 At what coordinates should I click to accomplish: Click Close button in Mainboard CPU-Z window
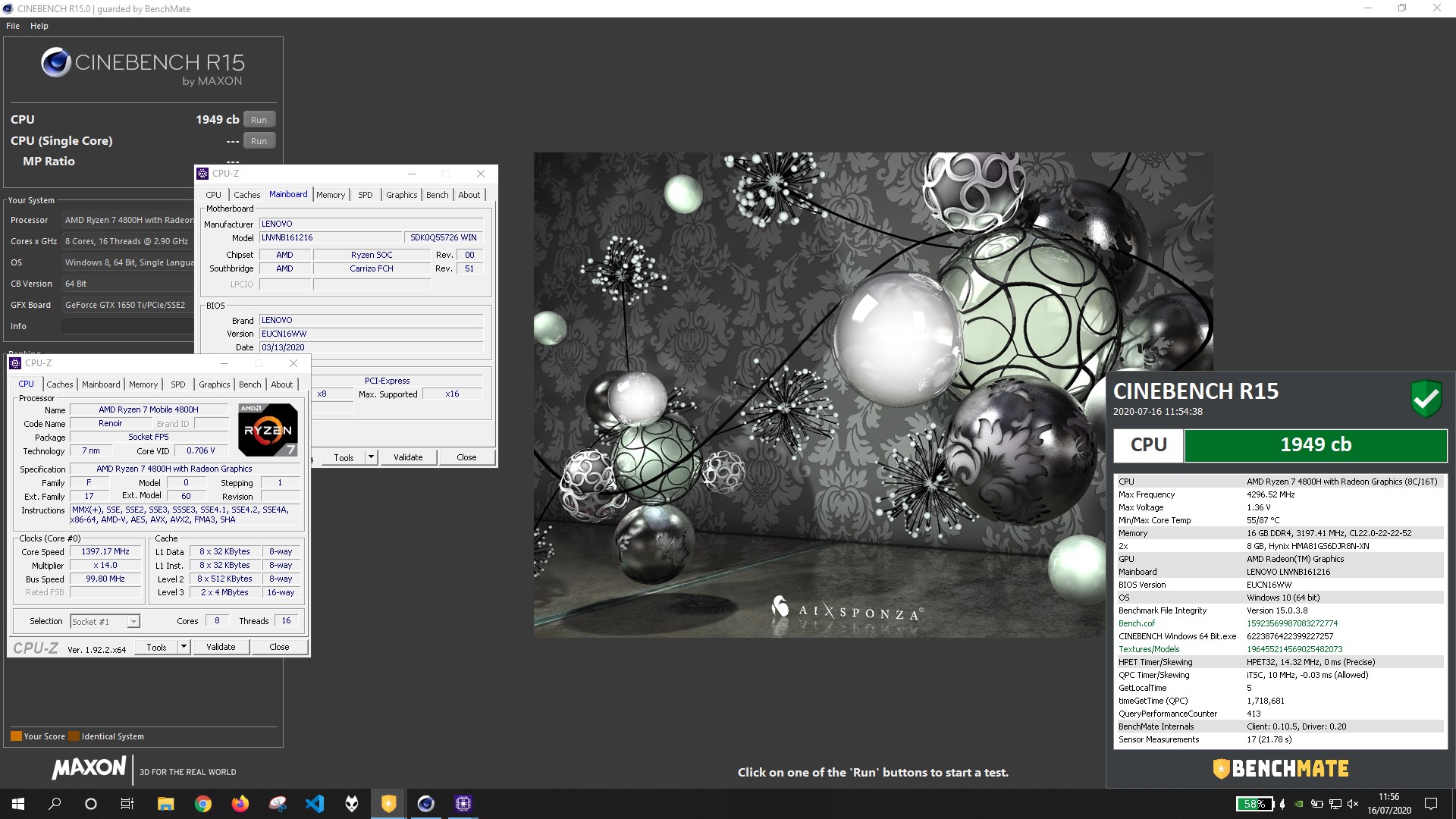pyautogui.click(x=466, y=457)
